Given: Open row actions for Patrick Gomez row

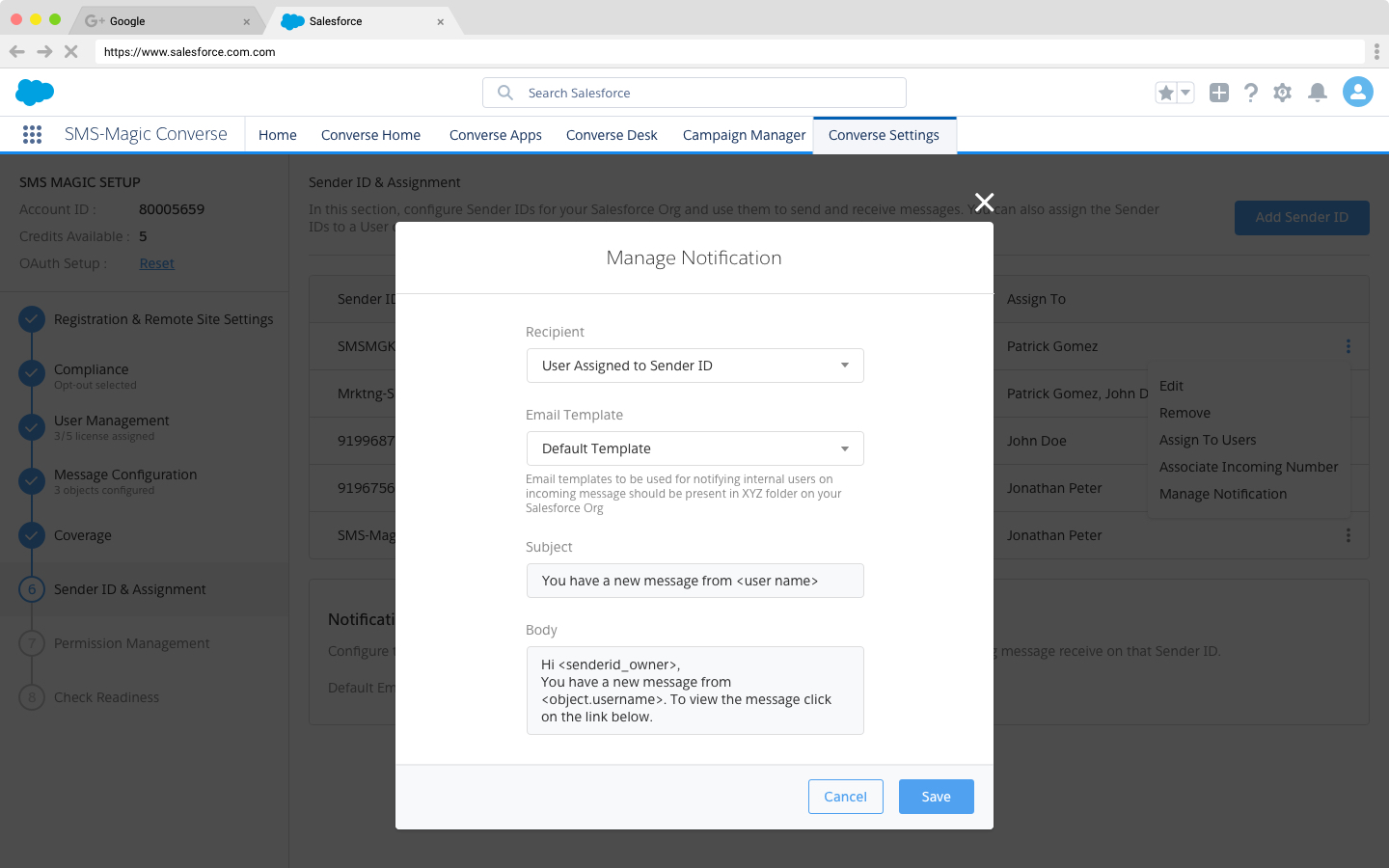Looking at the screenshot, I should tap(1348, 346).
